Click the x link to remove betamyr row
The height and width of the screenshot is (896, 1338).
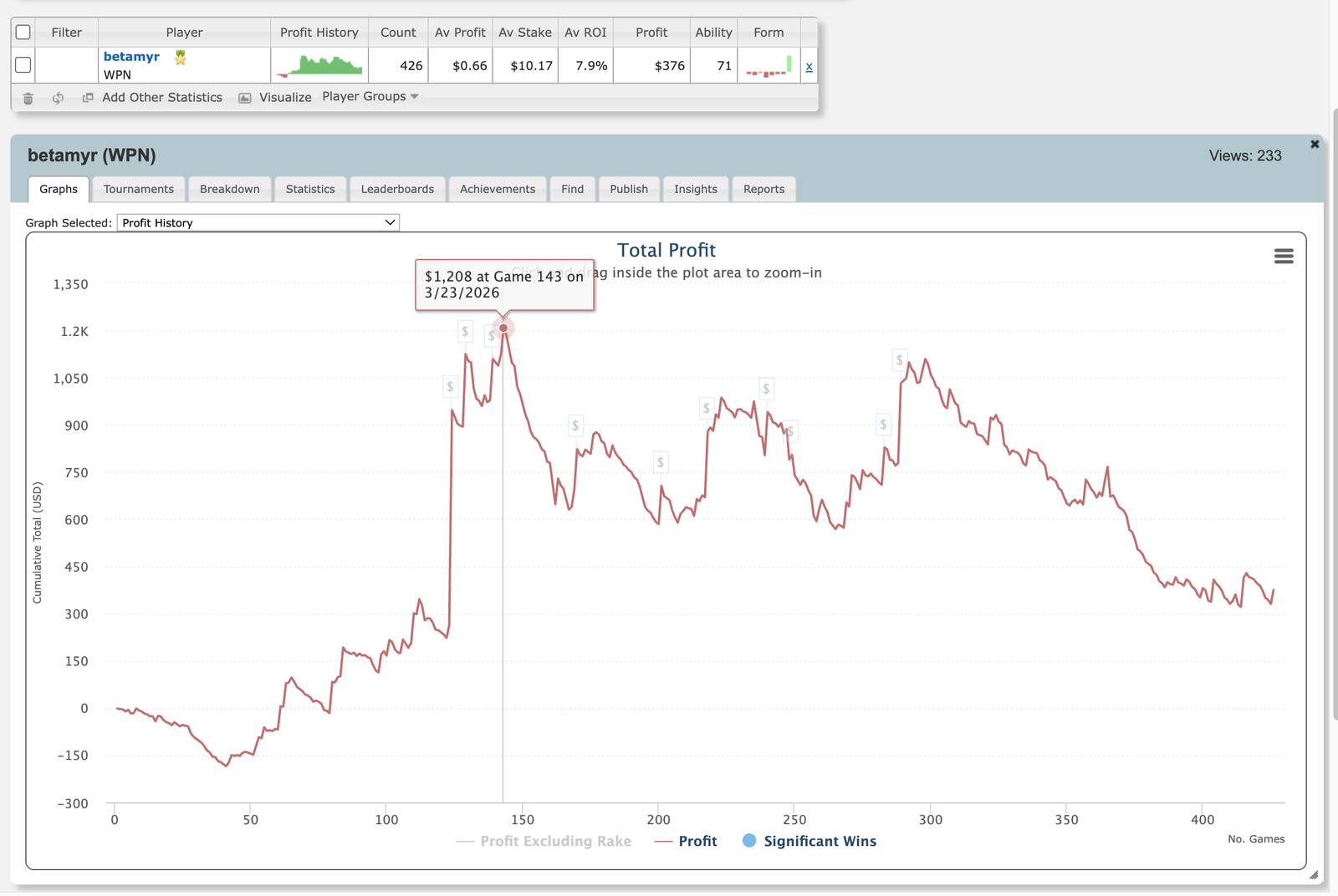[x=808, y=66]
